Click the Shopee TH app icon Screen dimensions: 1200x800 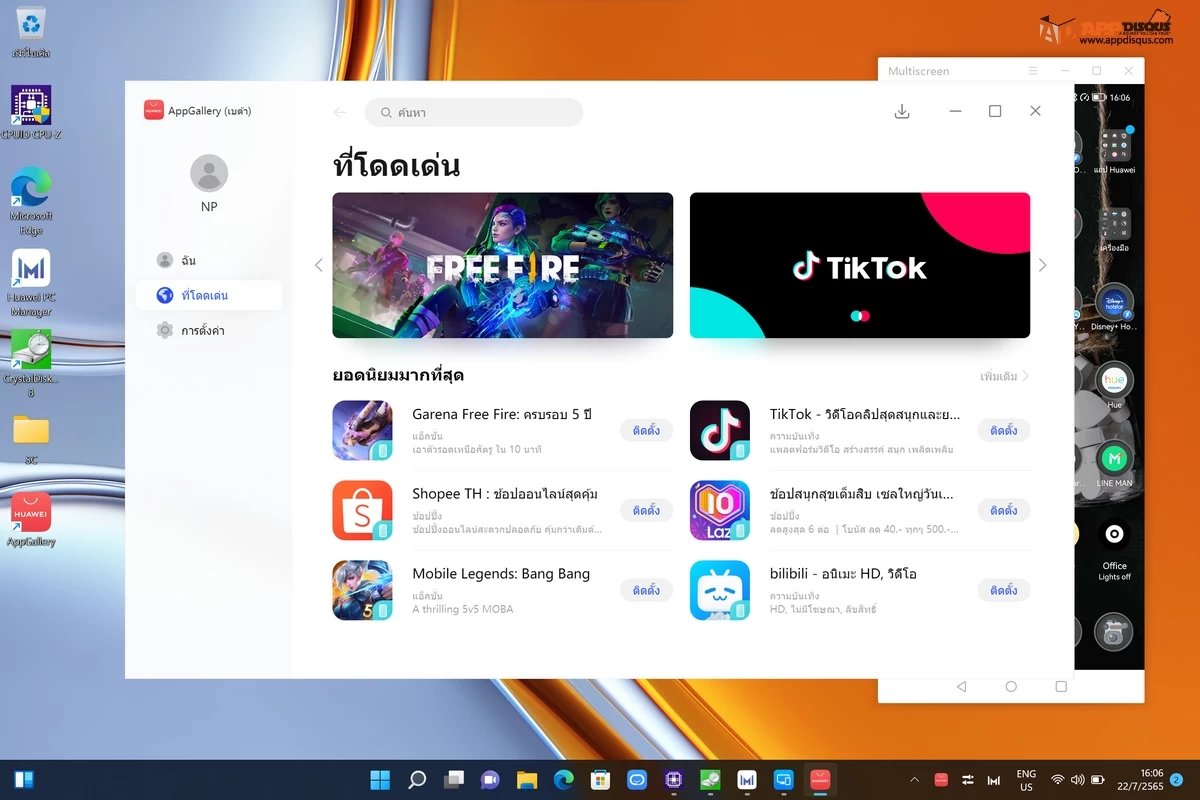click(362, 510)
